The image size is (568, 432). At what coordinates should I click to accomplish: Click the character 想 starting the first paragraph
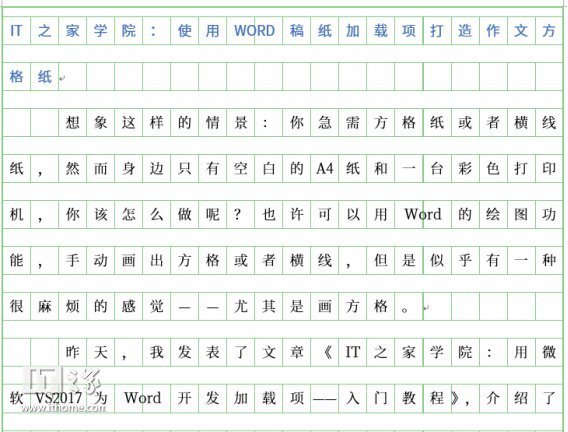click(x=72, y=122)
